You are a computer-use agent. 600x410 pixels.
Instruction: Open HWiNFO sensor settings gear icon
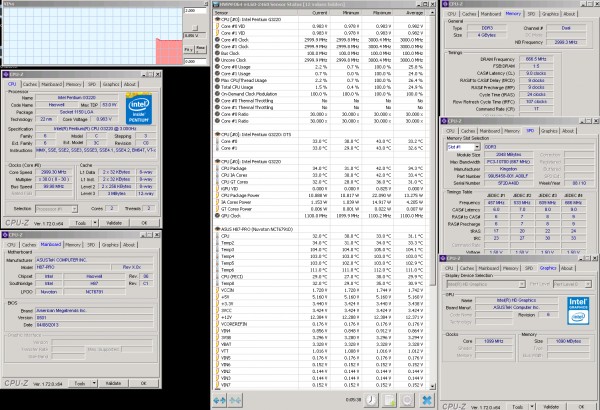(407, 400)
